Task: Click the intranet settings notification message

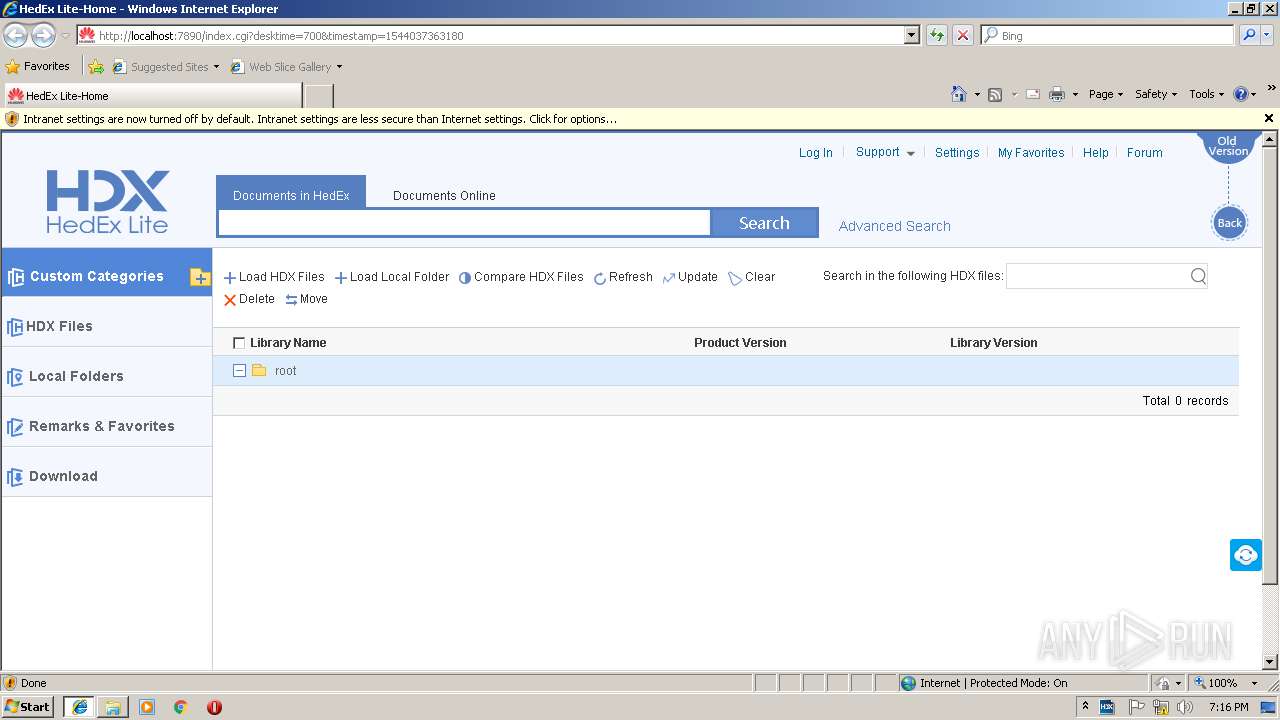Action: click(x=320, y=119)
